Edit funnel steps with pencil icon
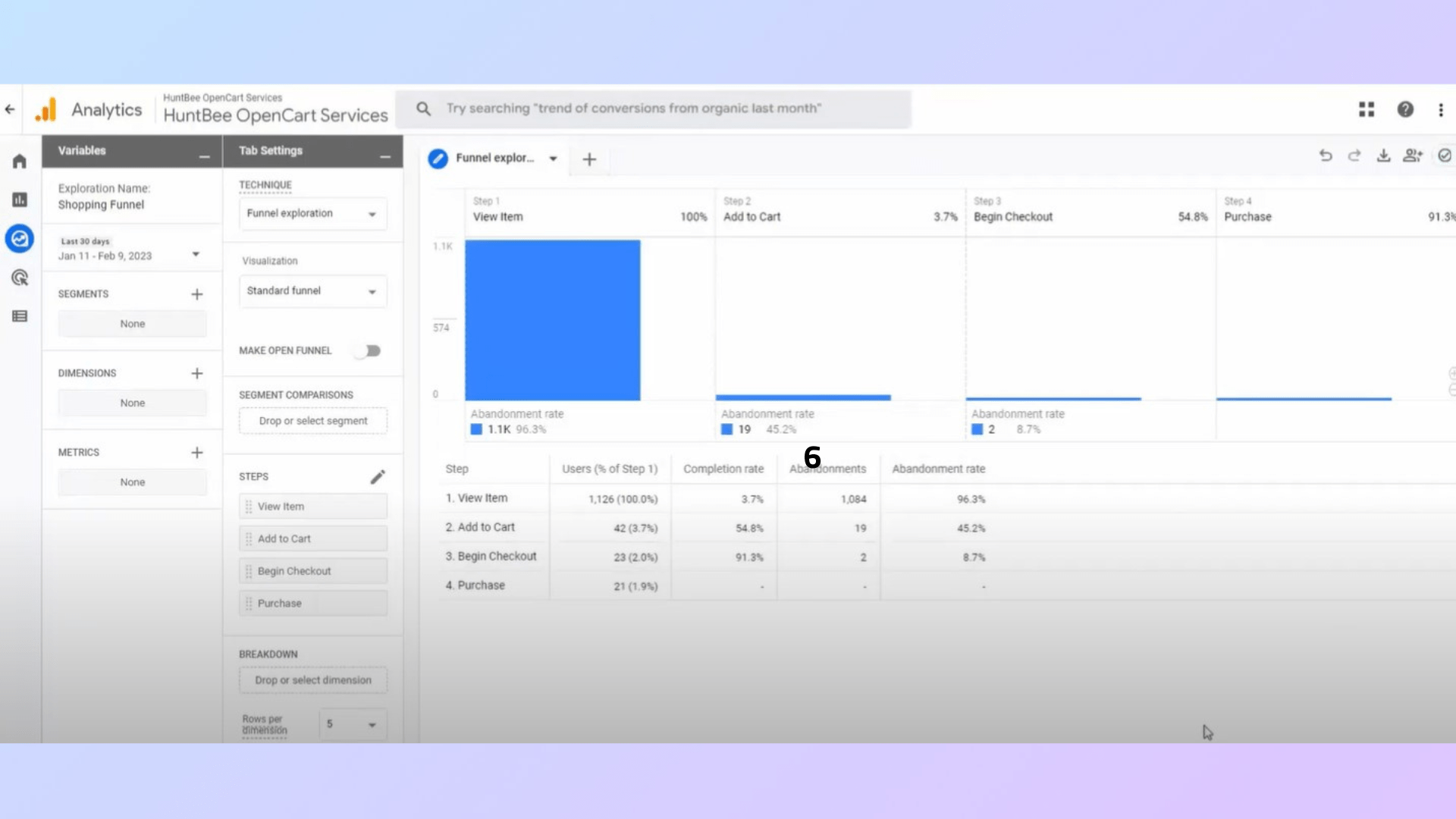 pyautogui.click(x=378, y=477)
